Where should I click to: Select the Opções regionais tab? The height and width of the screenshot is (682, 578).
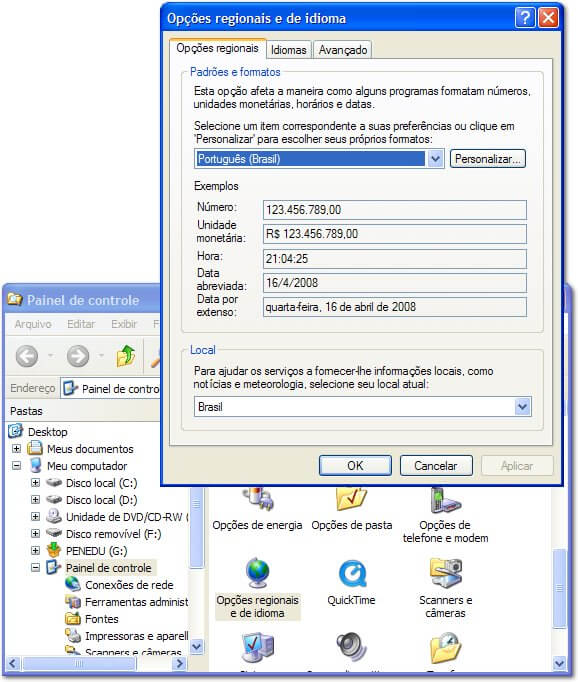point(217,48)
